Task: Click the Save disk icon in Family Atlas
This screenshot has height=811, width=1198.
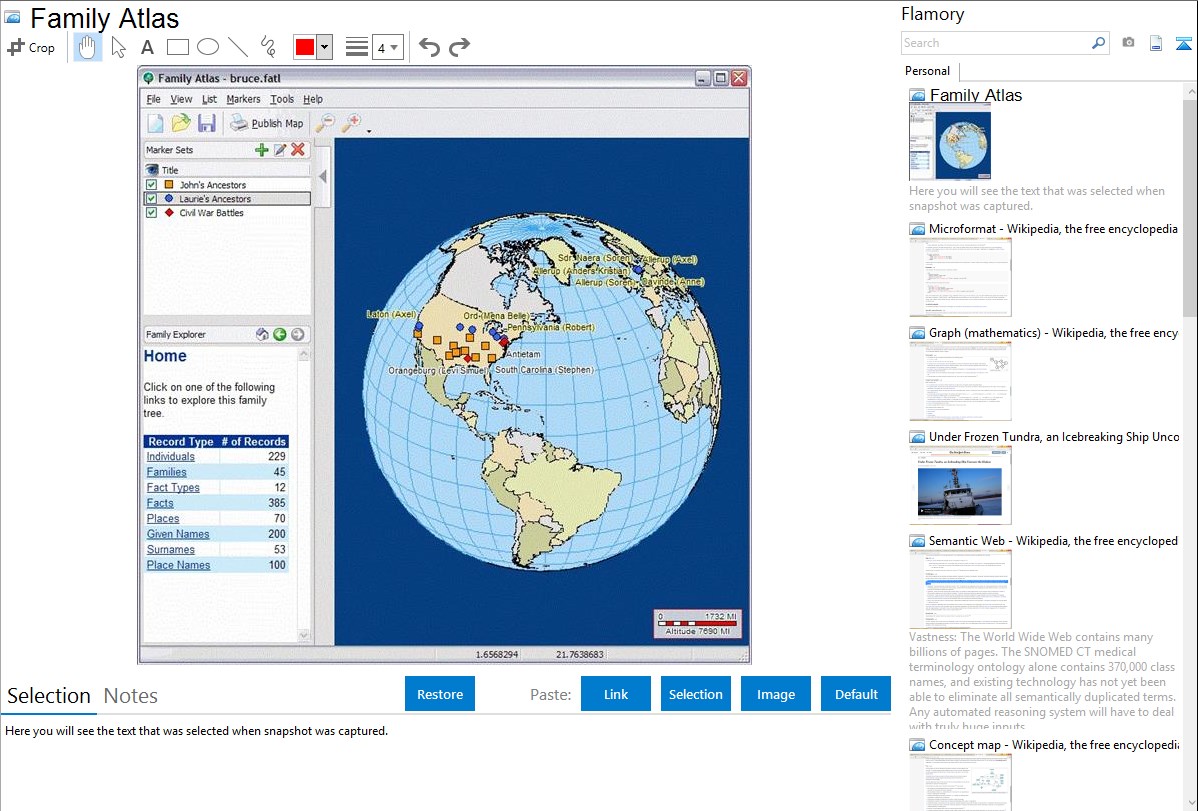Action: pos(206,123)
